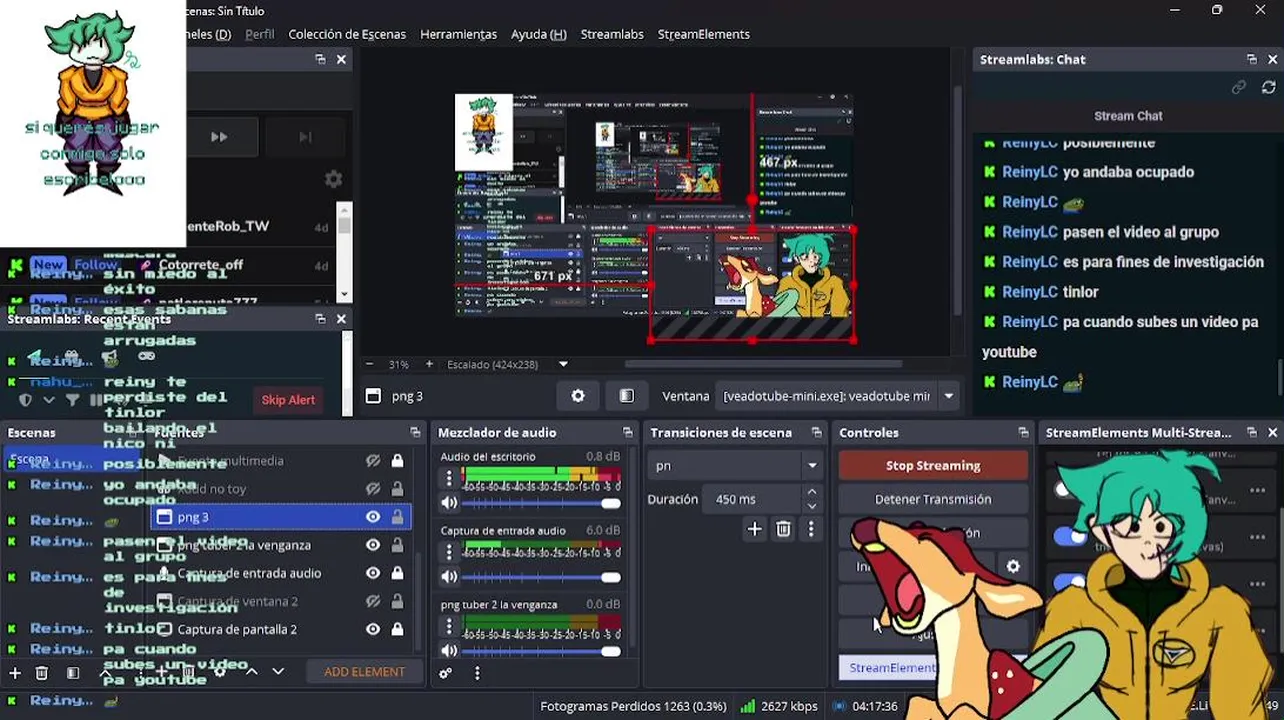Screen dimensions: 1284x720
Task: Click skip-next button in media dock
Action: coord(305,137)
